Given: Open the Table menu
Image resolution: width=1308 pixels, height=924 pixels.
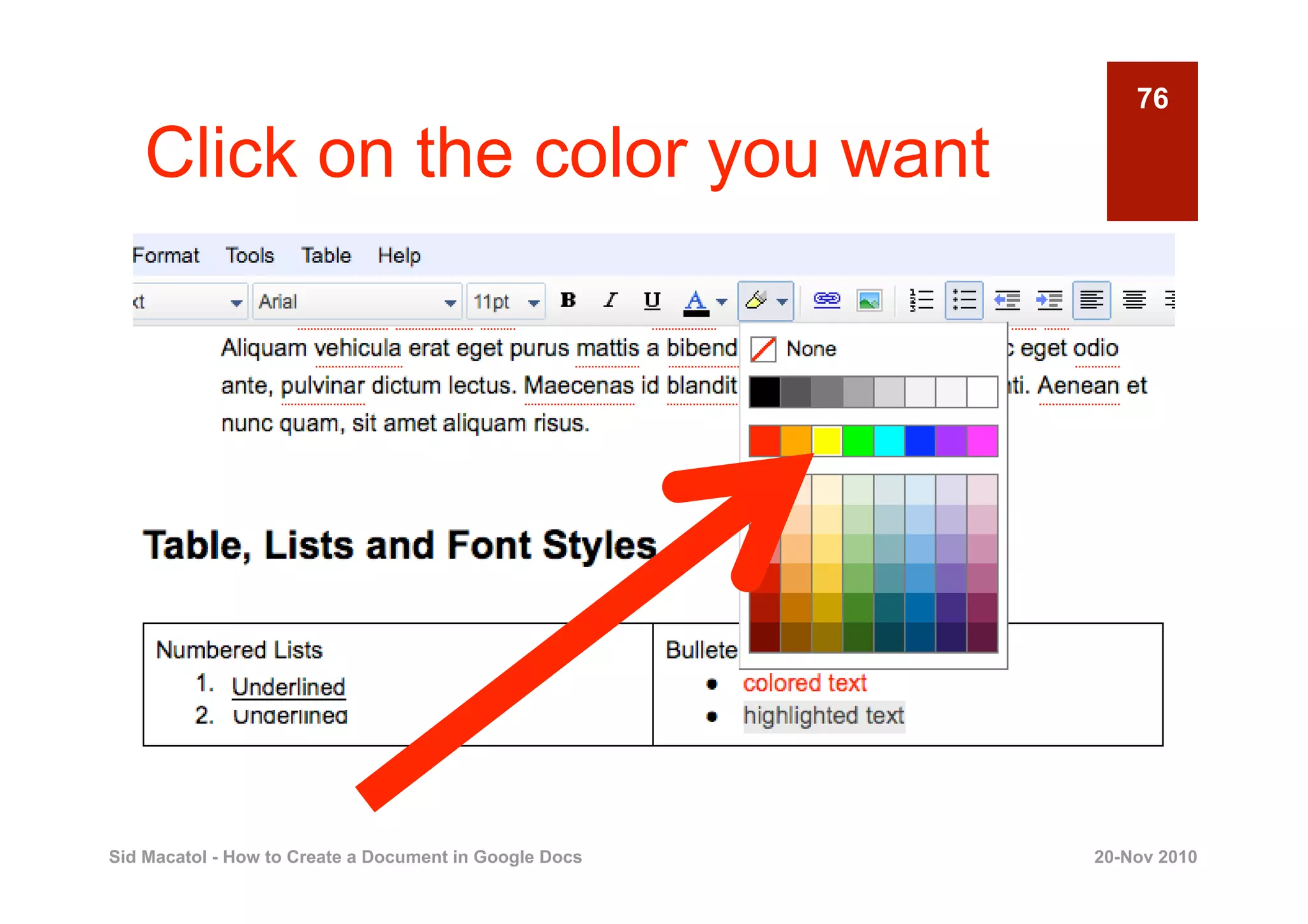Looking at the screenshot, I should [326, 255].
